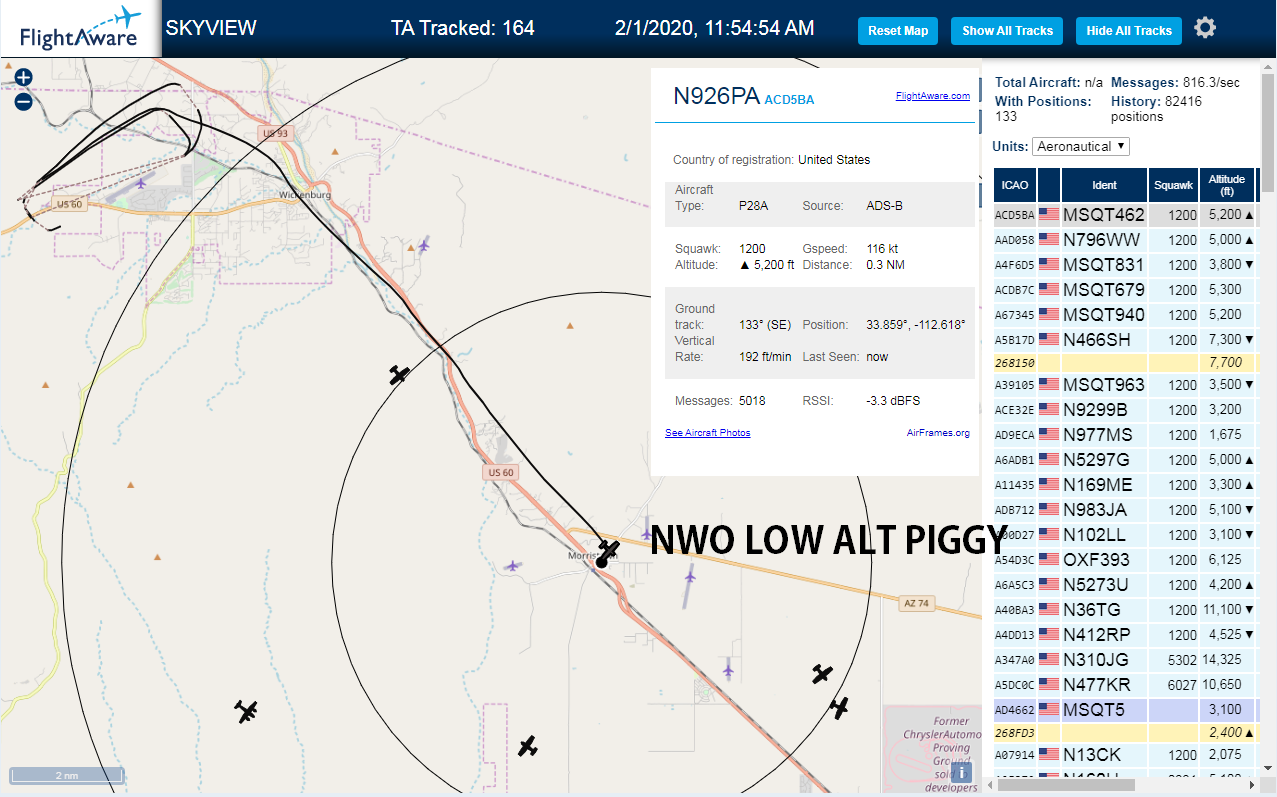
Task: Click the US flag in MSQT5 row
Action: pos(1049,710)
